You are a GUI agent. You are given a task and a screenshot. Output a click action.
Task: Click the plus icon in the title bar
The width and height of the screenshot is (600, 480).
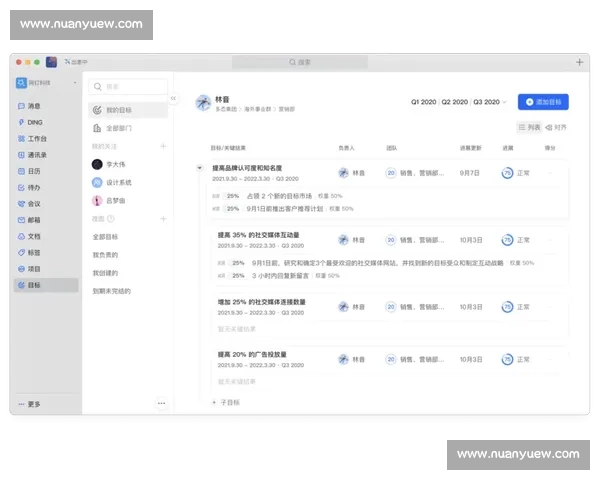point(579,62)
